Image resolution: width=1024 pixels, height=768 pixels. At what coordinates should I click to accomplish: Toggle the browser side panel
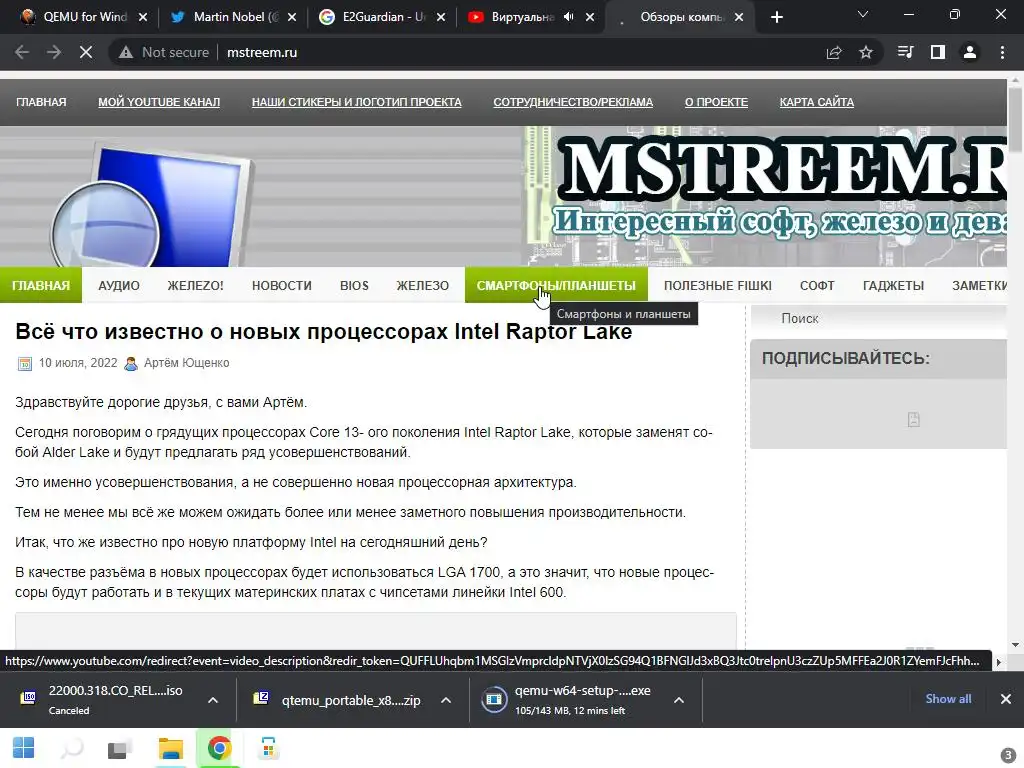(938, 52)
